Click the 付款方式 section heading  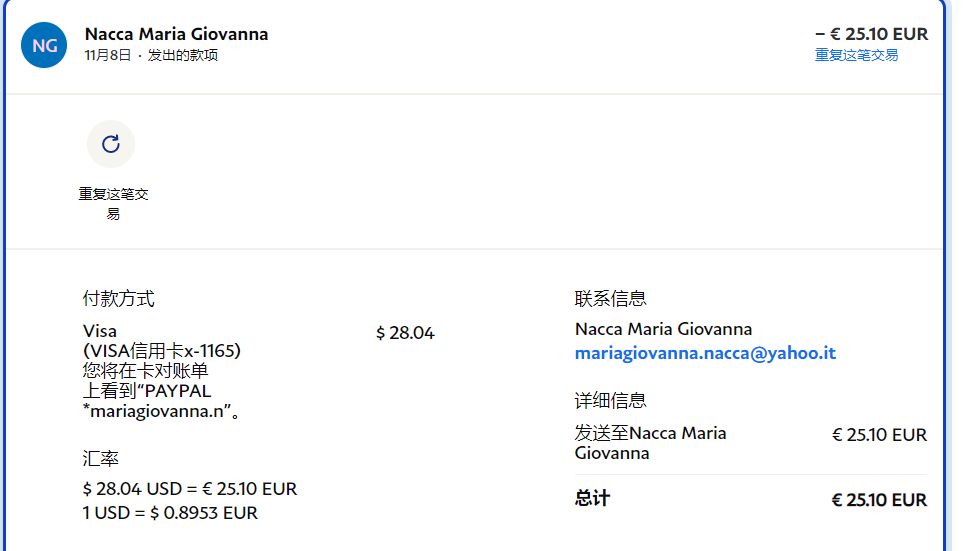(x=118, y=298)
